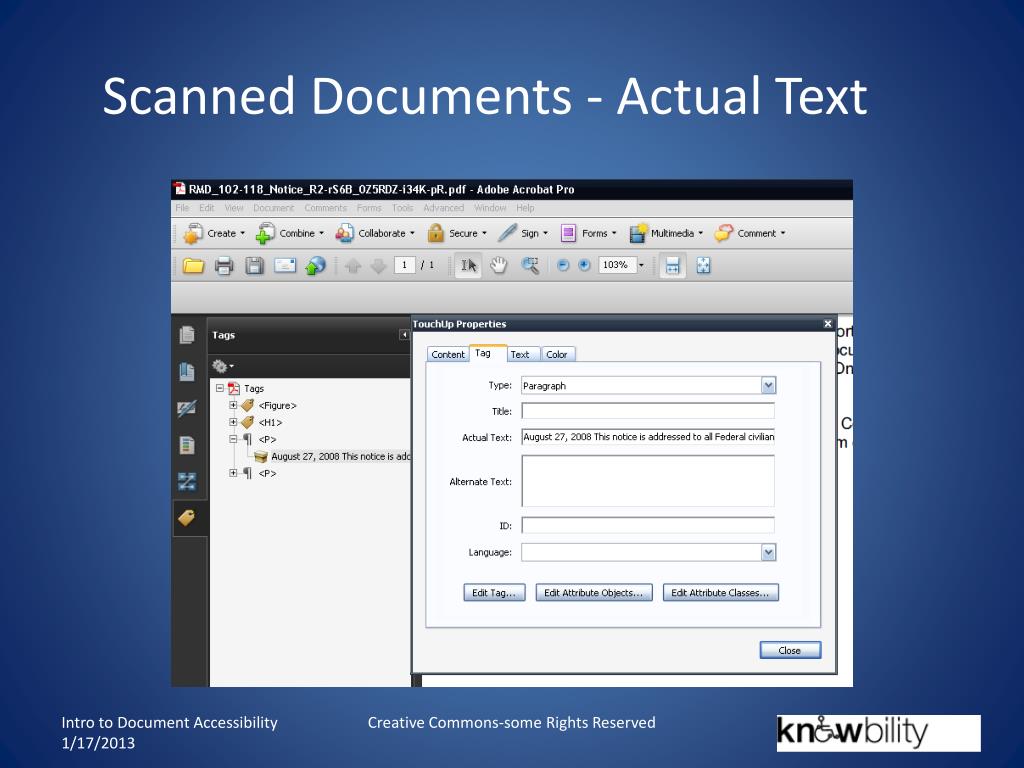Click the Email envelope icon
The width and height of the screenshot is (1024, 768).
click(x=285, y=265)
